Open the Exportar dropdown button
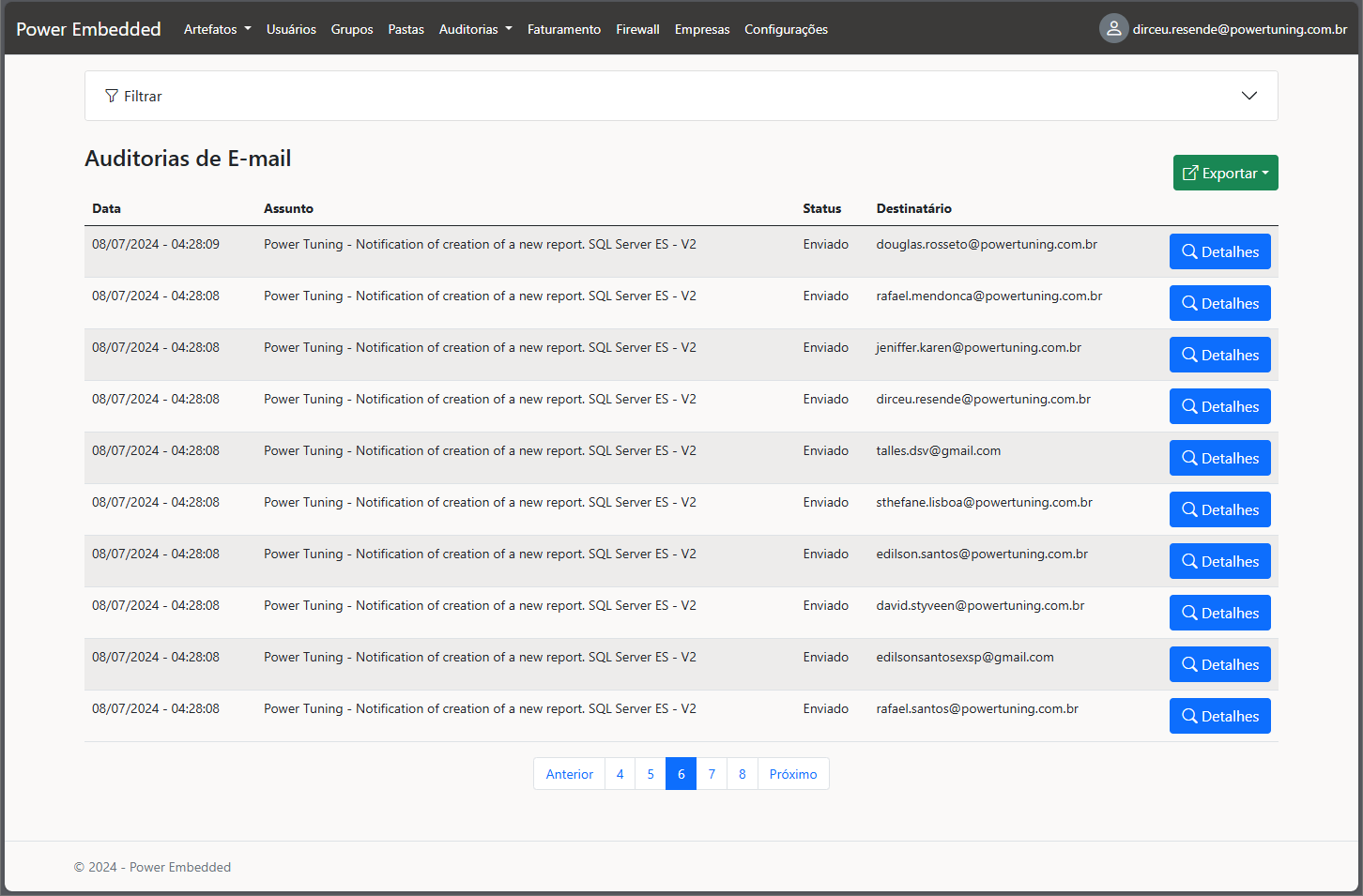The width and height of the screenshot is (1363, 896). (x=1225, y=173)
